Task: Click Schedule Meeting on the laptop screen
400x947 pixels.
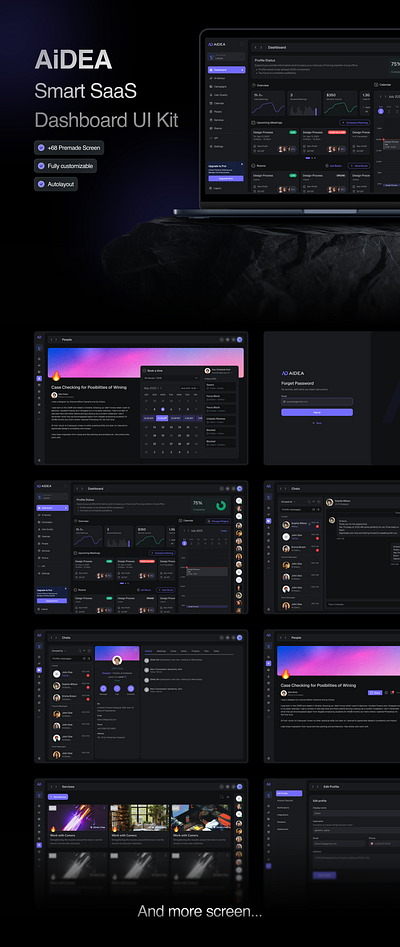Action: tap(354, 123)
